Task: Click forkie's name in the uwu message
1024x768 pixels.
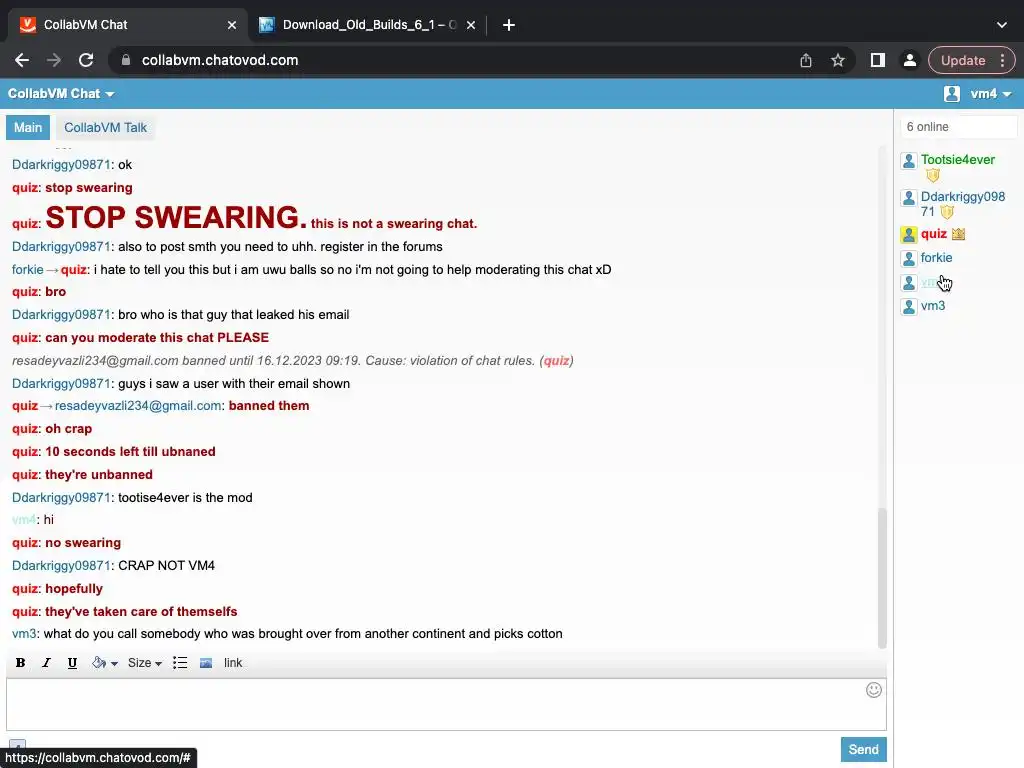Action: tap(27, 269)
